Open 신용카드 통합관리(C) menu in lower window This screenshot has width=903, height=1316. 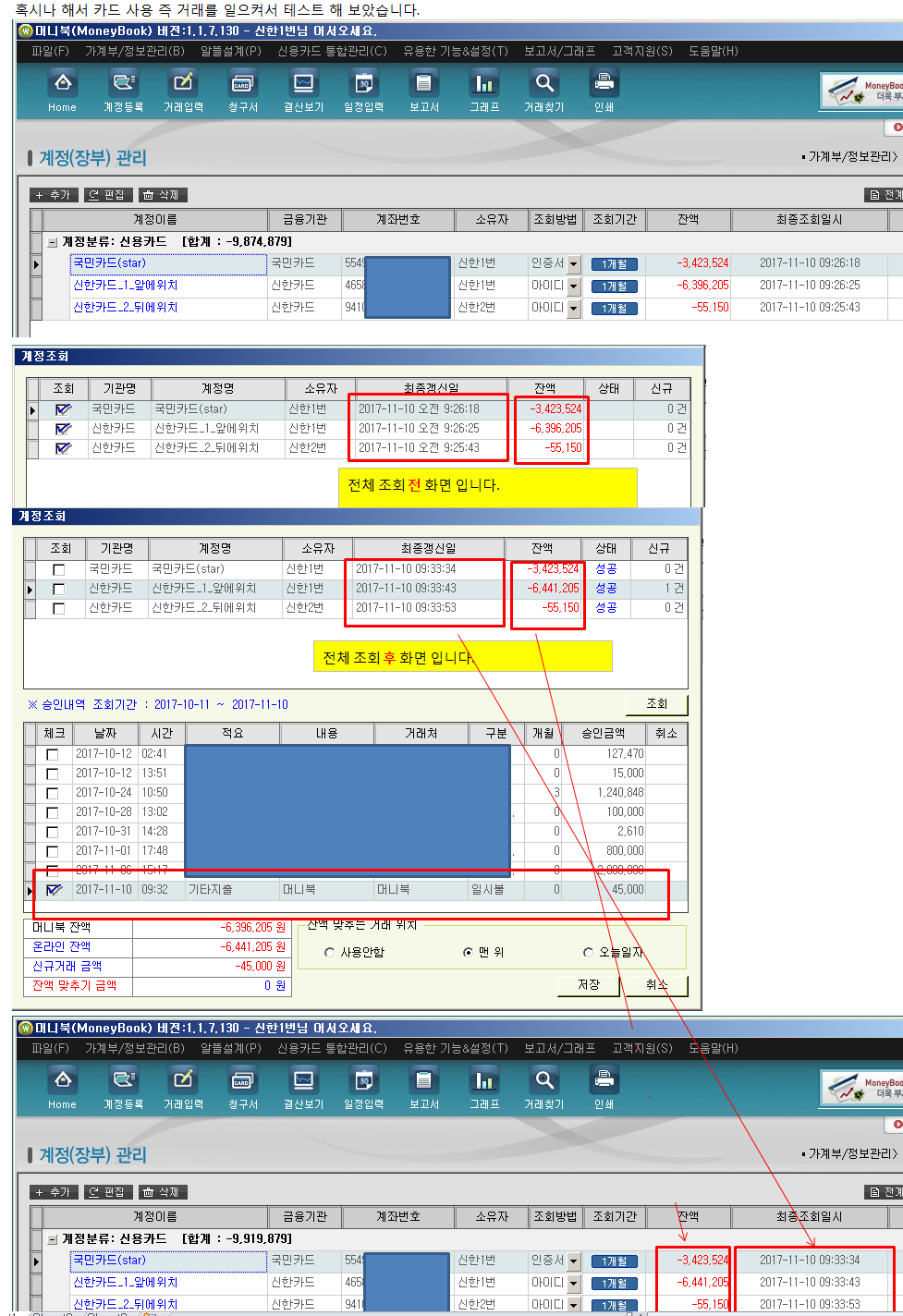332,1048
